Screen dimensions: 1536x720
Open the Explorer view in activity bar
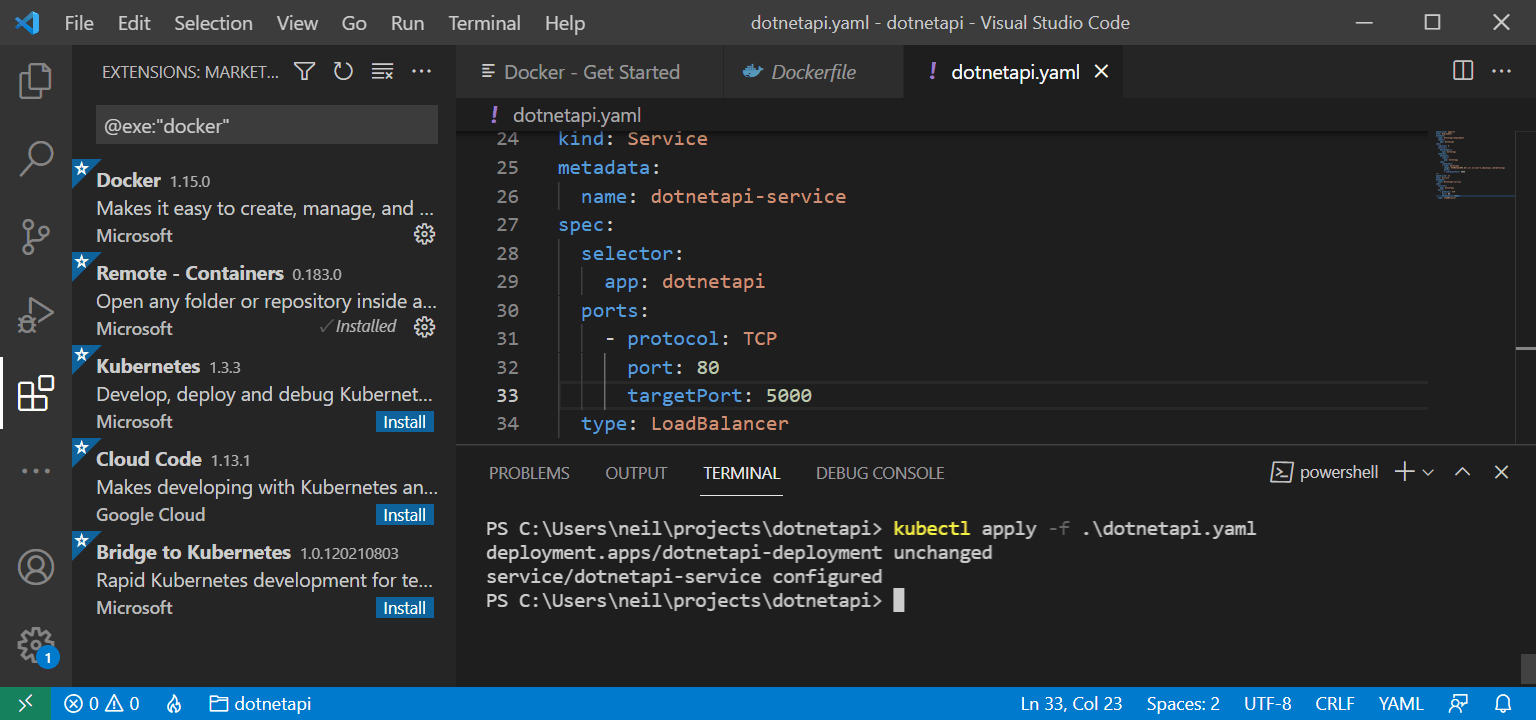click(36, 81)
